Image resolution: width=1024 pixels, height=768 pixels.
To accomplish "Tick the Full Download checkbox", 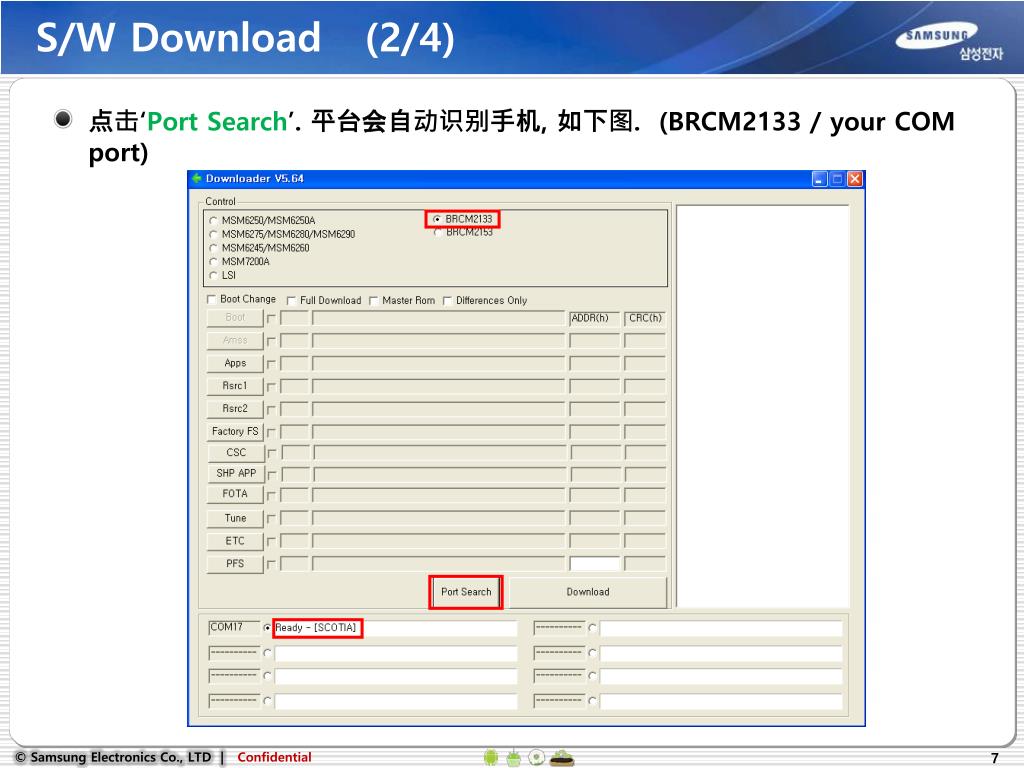I will [291, 300].
